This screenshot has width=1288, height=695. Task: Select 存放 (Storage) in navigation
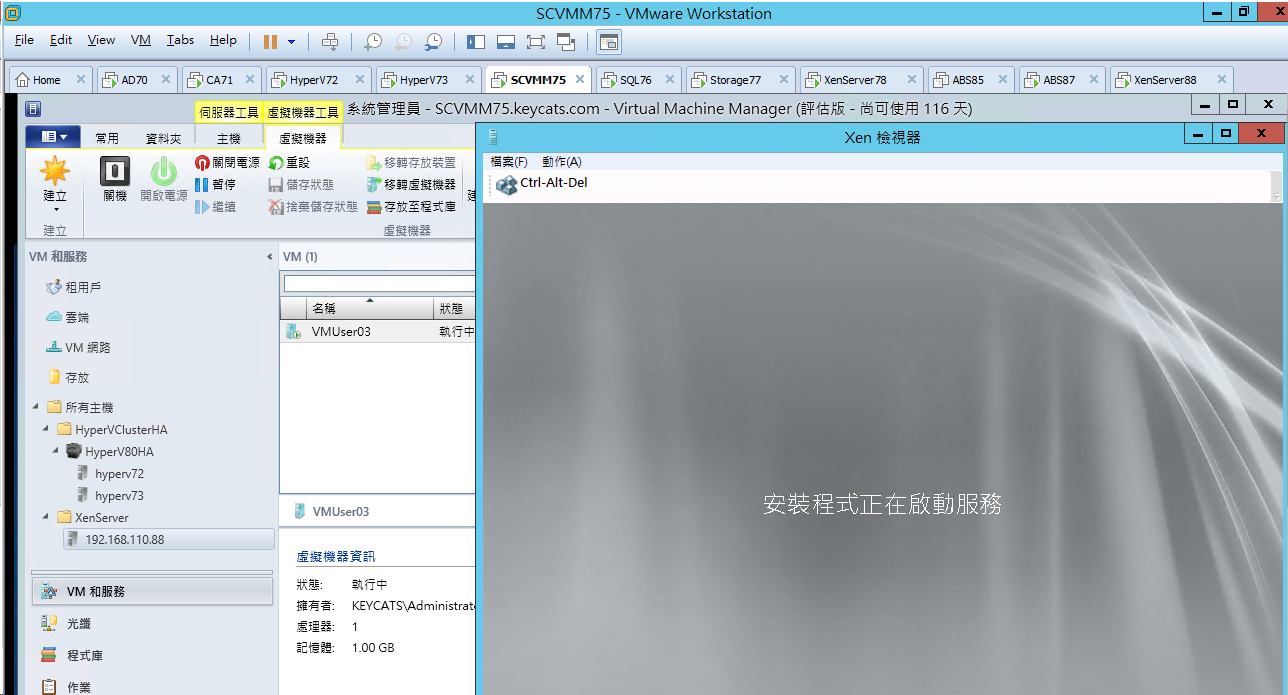click(x=68, y=378)
